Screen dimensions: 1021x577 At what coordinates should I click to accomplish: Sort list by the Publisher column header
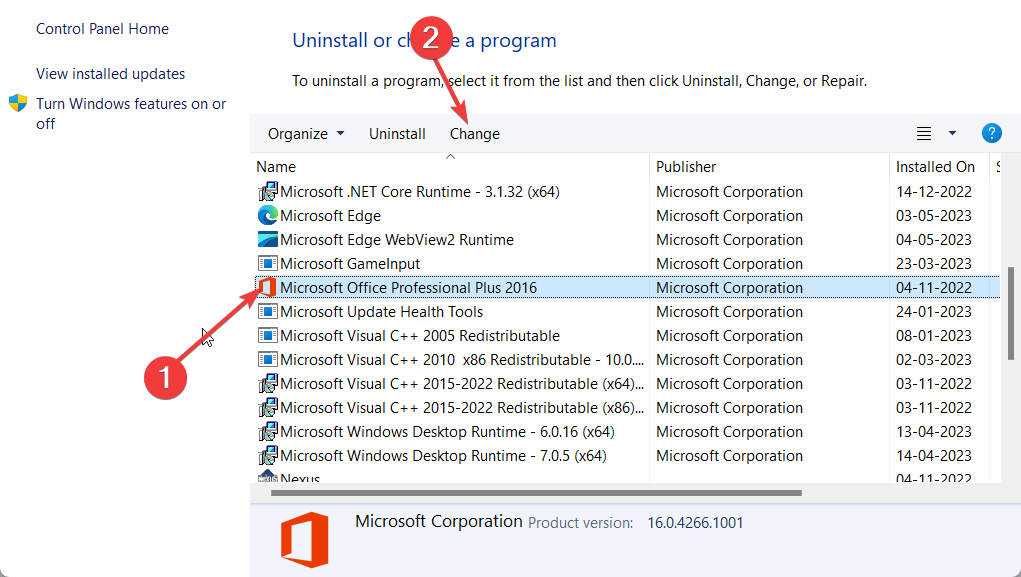pyautogui.click(x=686, y=167)
